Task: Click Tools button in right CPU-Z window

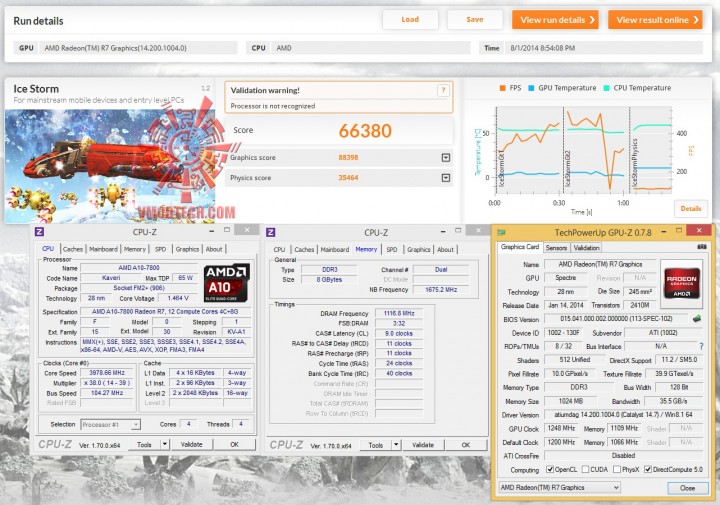Action: [x=375, y=445]
